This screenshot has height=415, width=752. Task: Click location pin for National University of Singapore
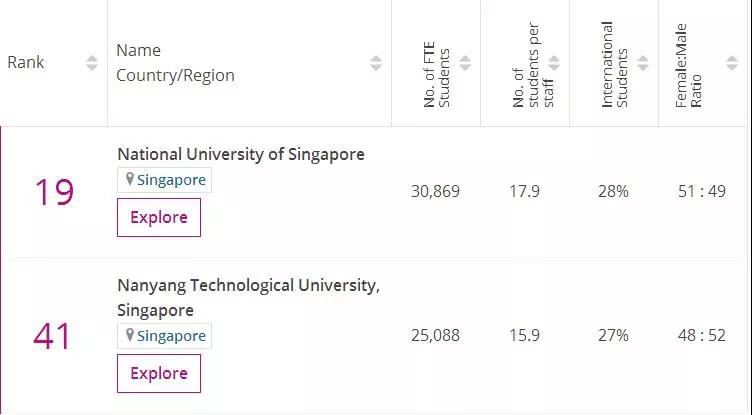129,181
